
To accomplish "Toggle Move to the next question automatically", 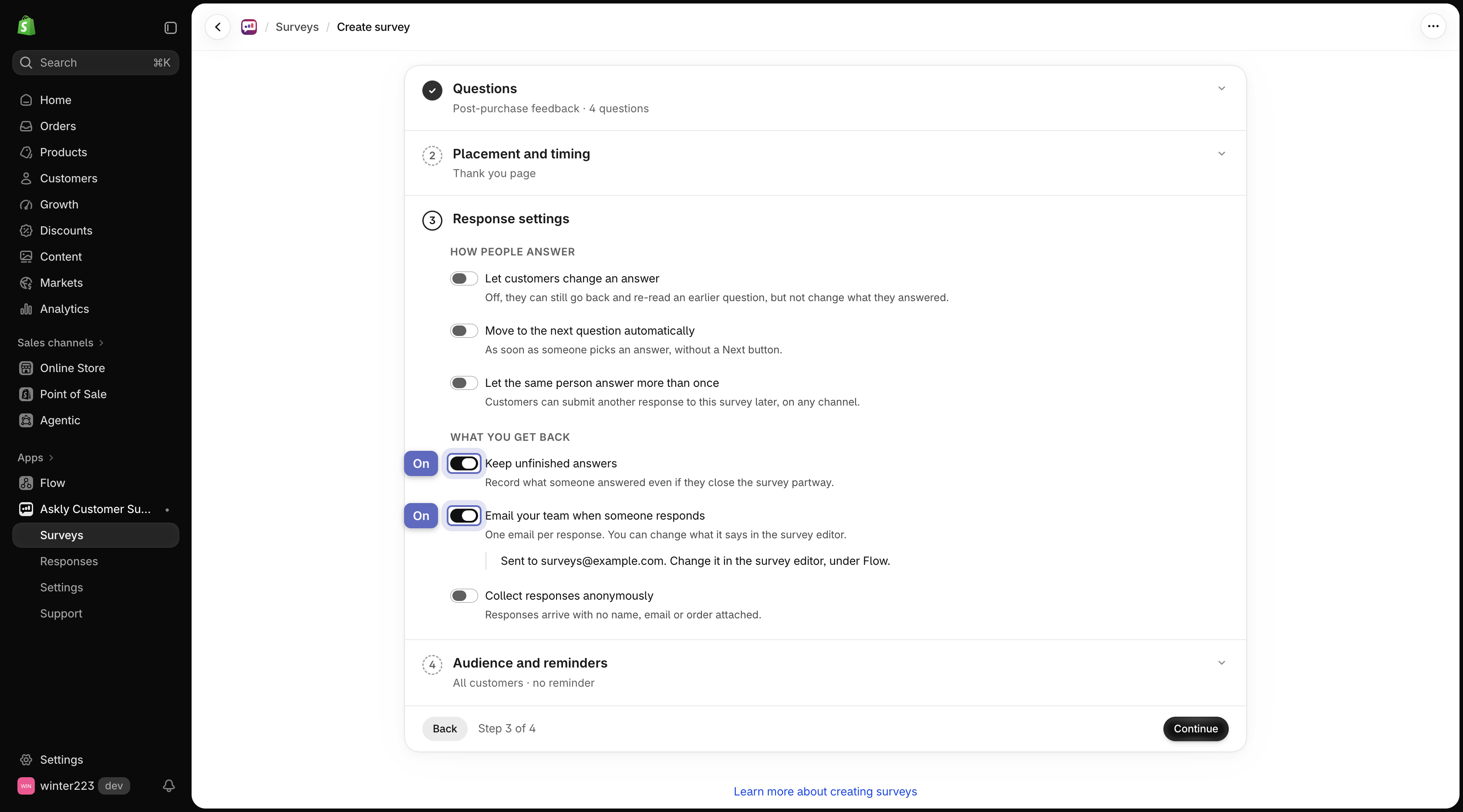I will coord(464,331).
